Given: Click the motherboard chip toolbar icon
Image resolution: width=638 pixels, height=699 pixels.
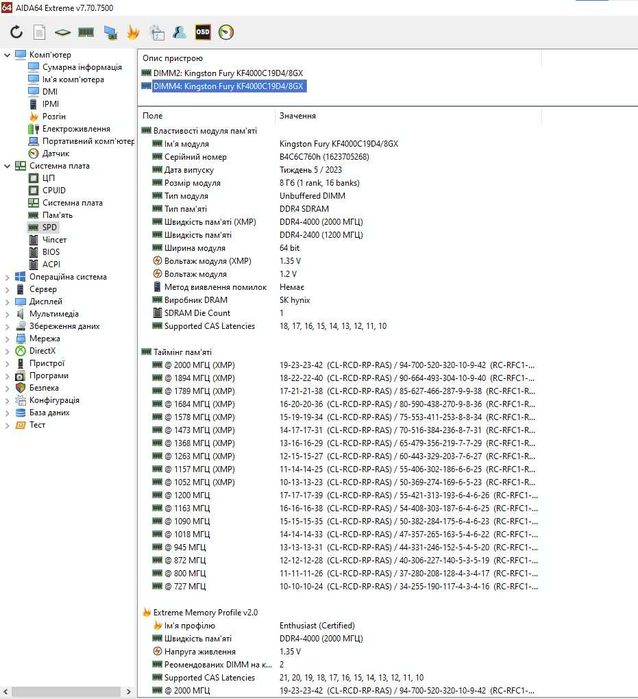Looking at the screenshot, I should 62,32.
